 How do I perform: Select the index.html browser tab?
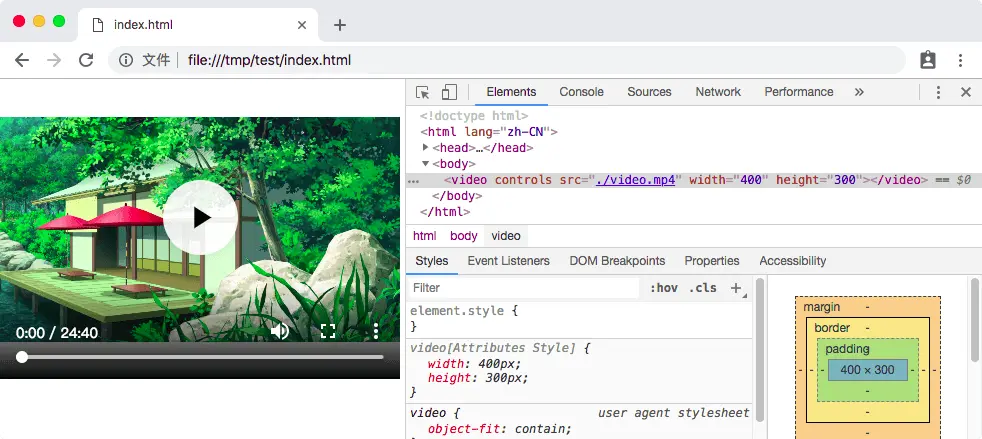pos(199,25)
